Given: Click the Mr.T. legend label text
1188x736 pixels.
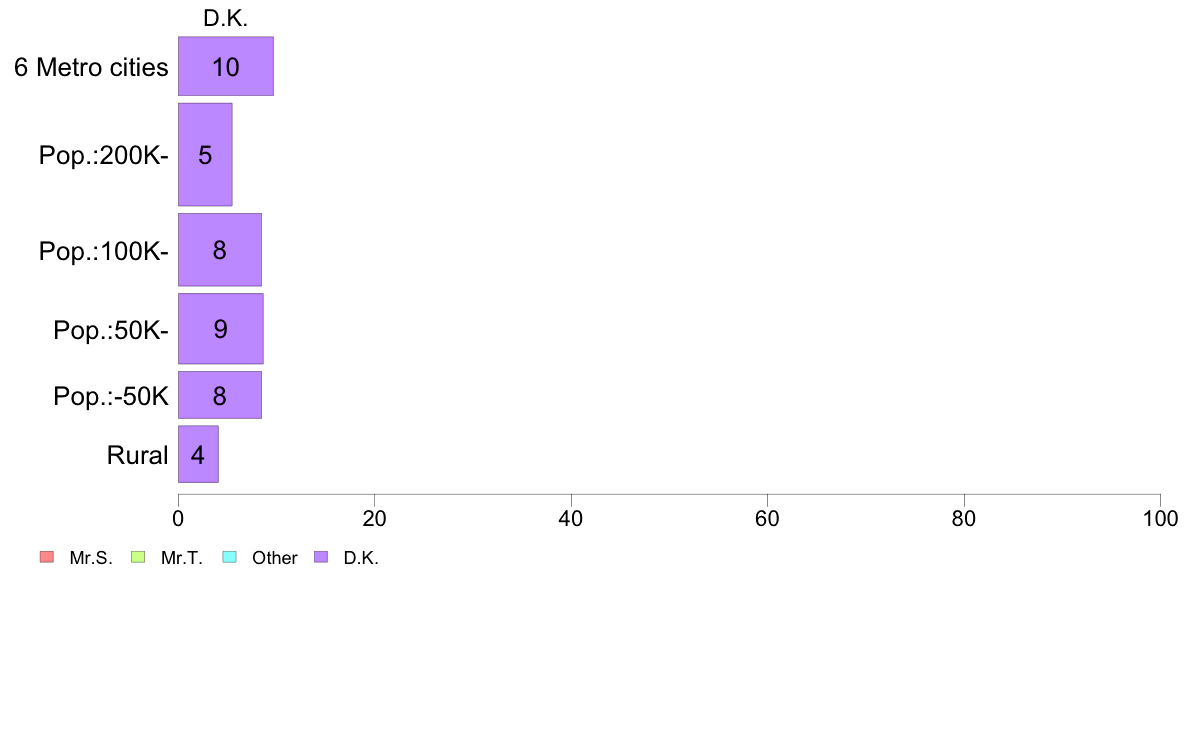Looking at the screenshot, I should 182,558.
